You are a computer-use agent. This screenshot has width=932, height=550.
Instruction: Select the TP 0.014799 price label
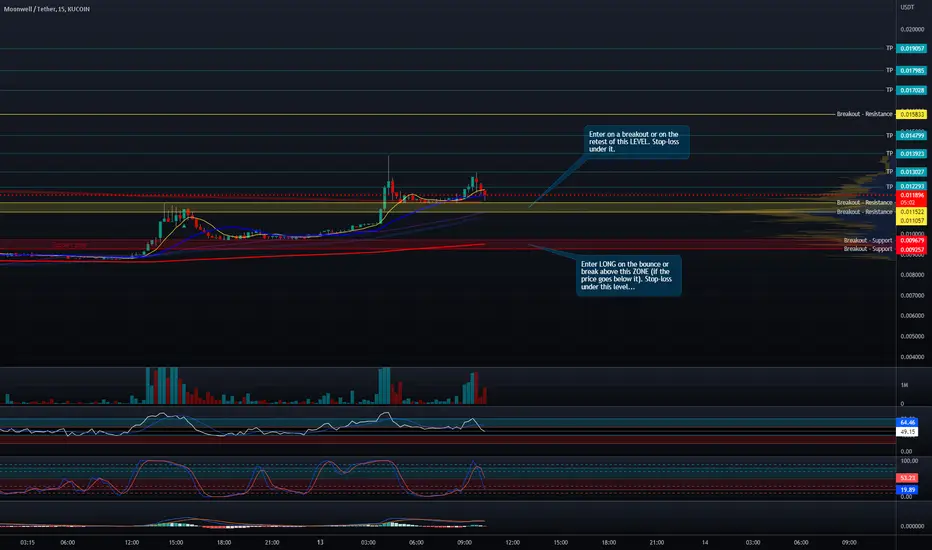pos(911,136)
